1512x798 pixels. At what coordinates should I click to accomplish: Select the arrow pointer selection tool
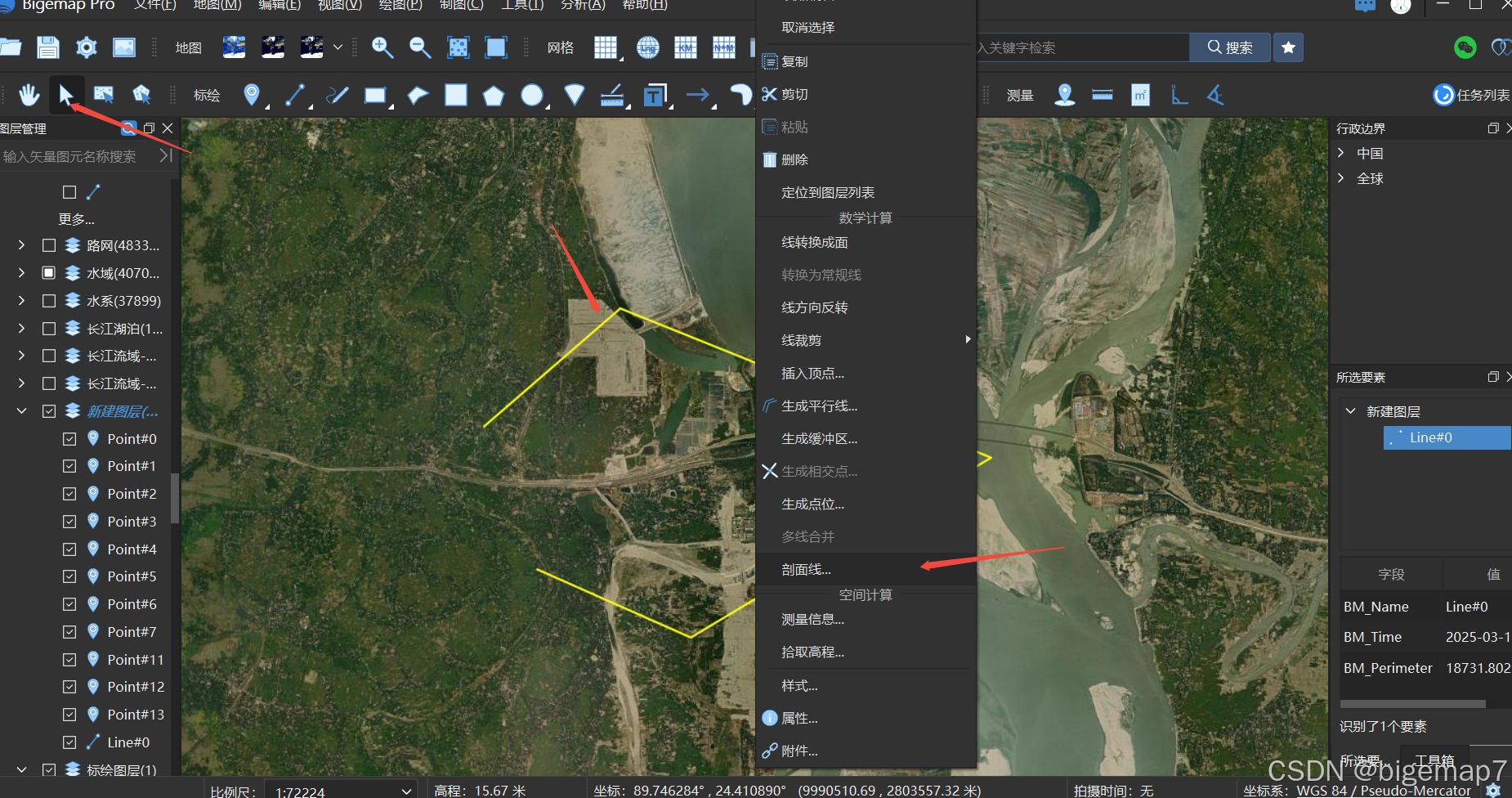pyautogui.click(x=66, y=95)
